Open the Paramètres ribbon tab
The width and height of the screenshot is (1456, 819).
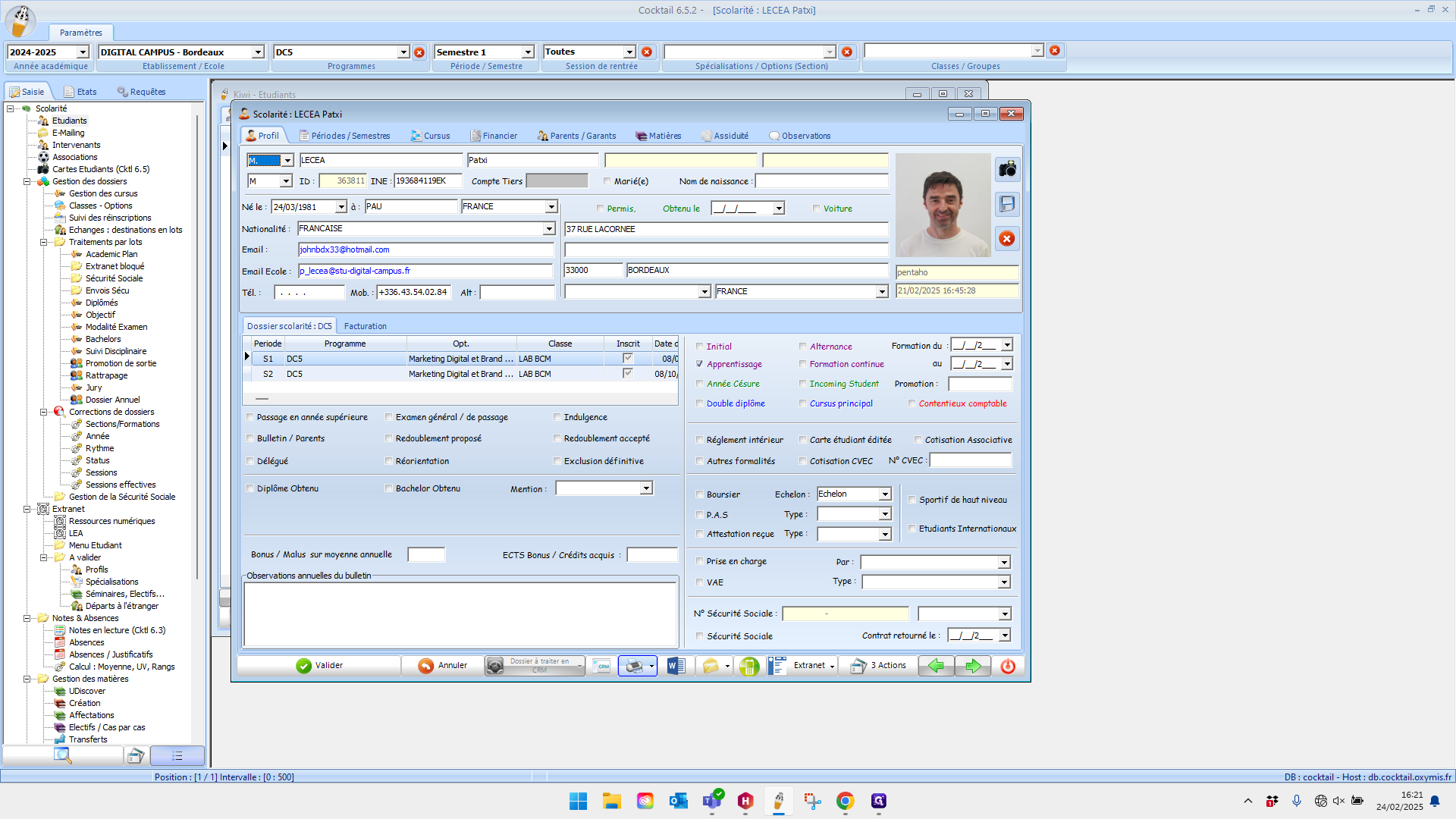coord(81,33)
